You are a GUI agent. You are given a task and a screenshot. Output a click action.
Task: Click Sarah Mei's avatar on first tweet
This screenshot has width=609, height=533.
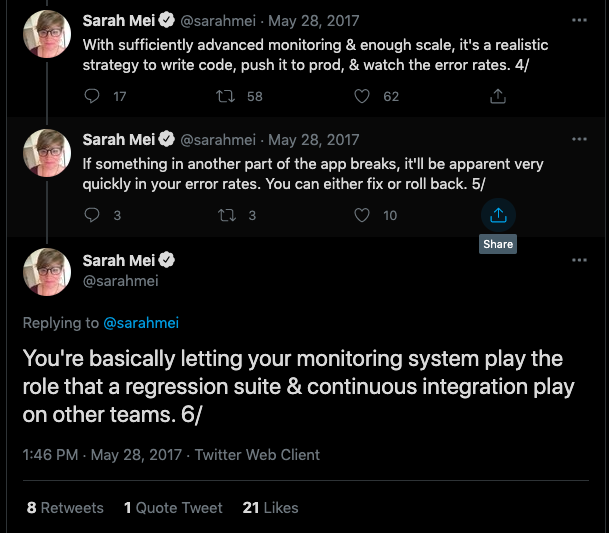pos(47,34)
